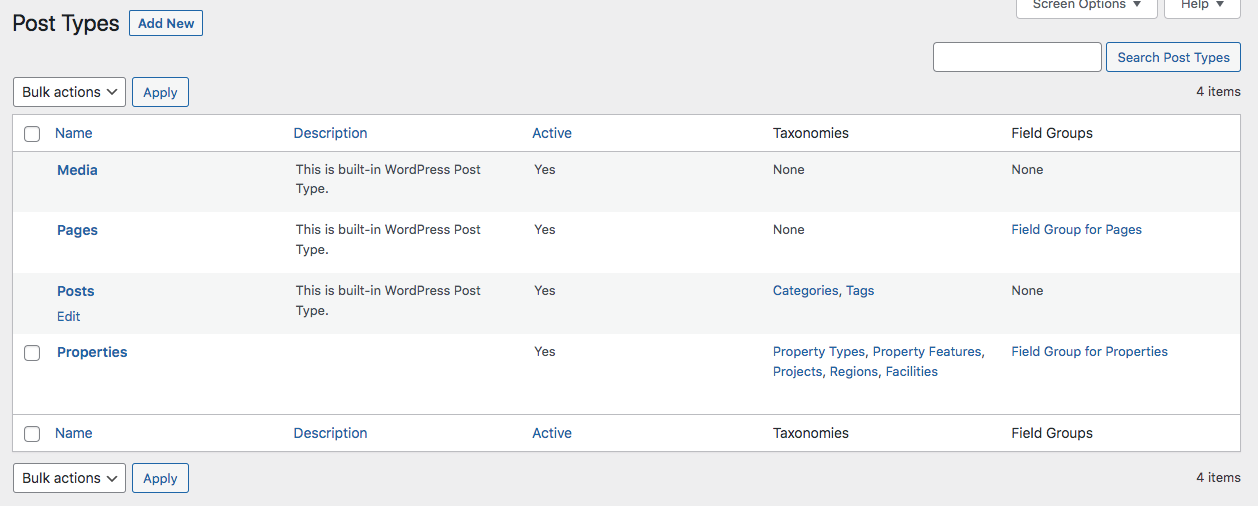Sort the table by the Name column header
This screenshot has width=1258, height=506.
click(74, 133)
